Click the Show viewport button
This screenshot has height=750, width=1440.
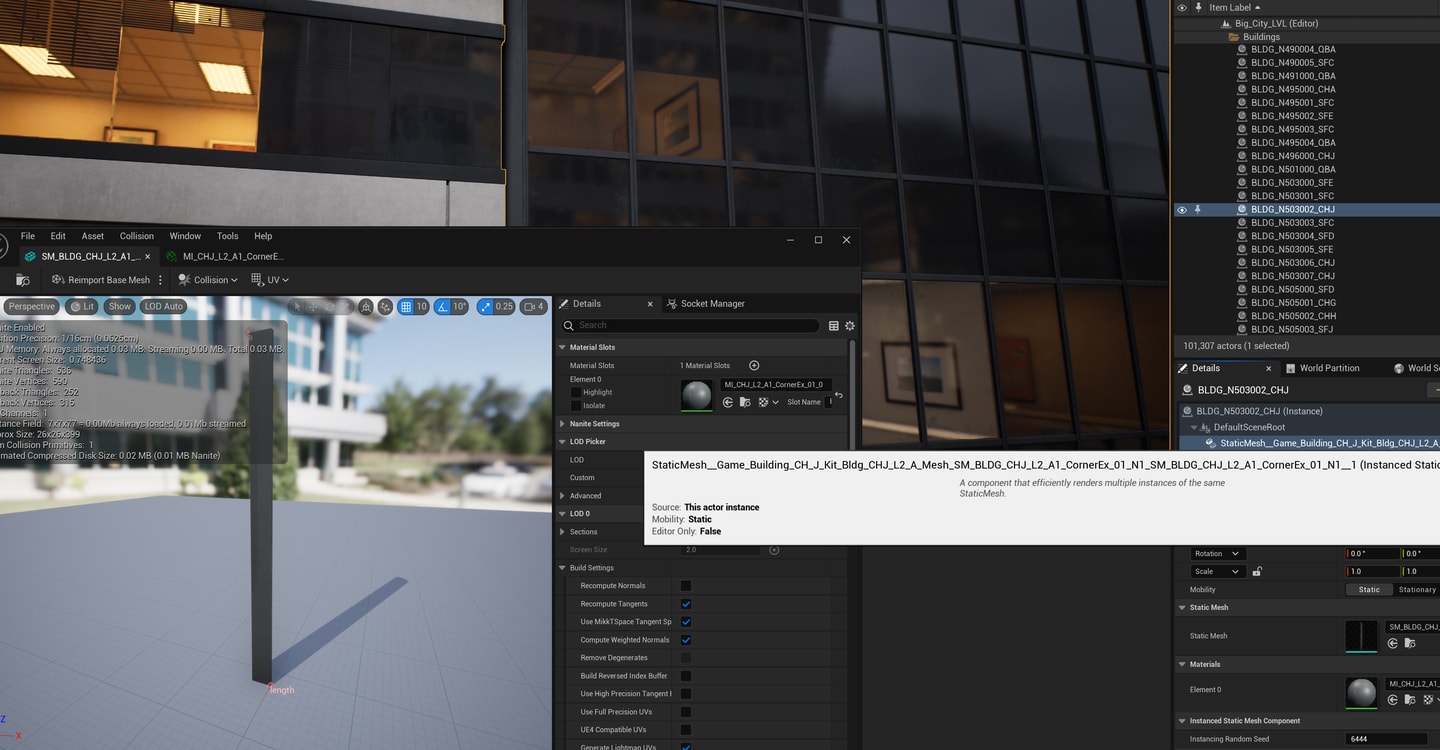click(x=120, y=306)
